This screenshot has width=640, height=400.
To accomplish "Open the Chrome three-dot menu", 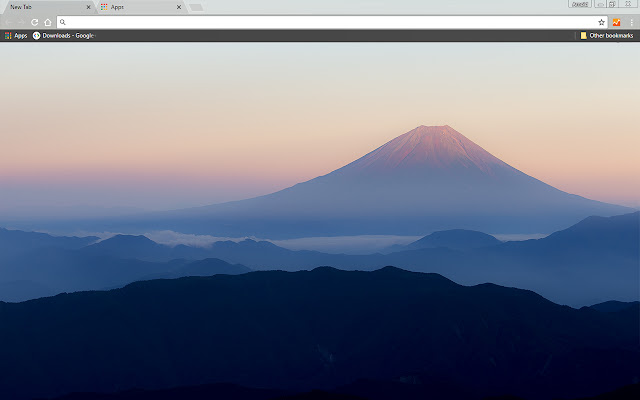I will (631, 22).
